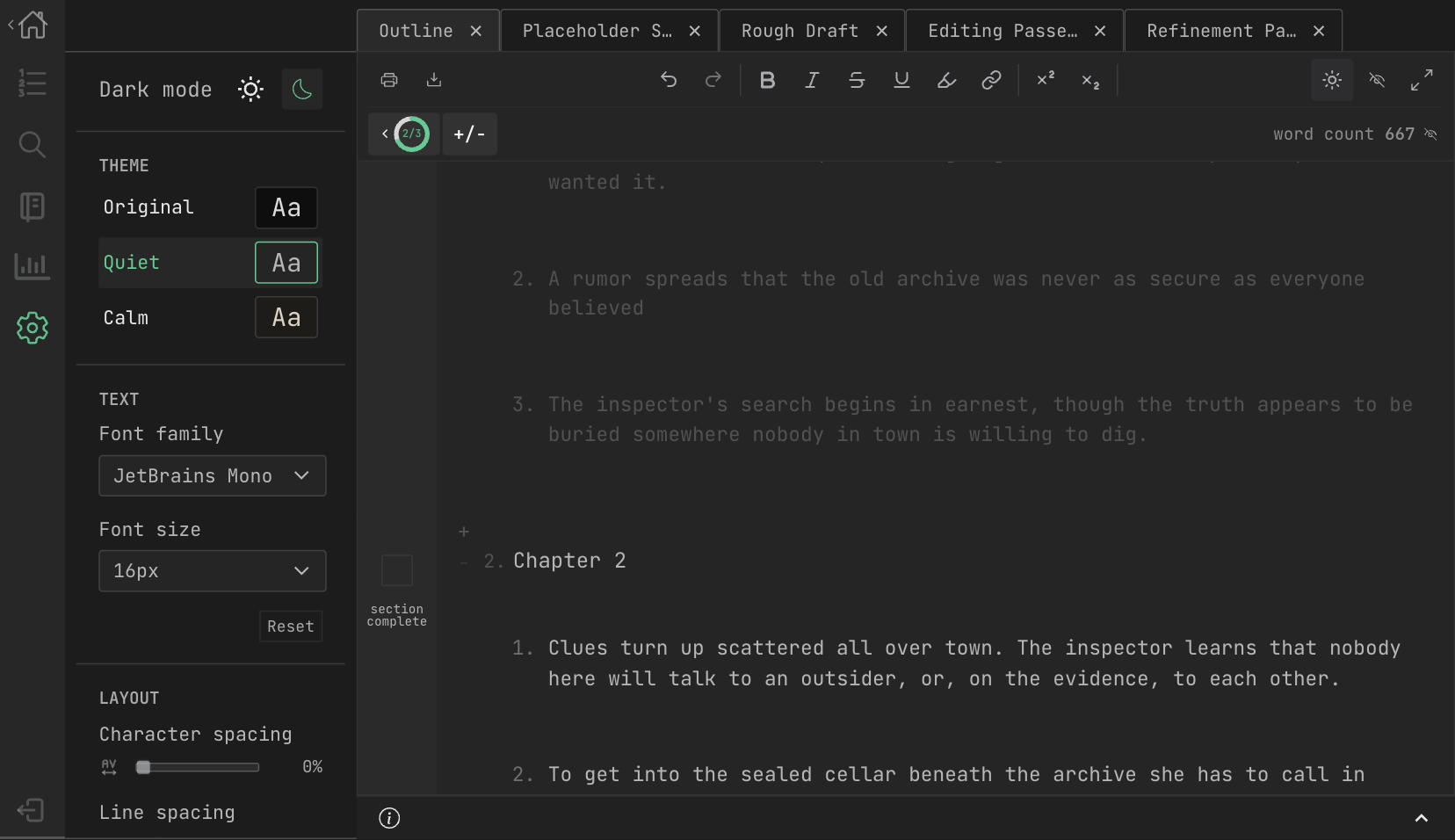Select the Calm theme
Image resolution: width=1455 pixels, height=840 pixels.
pos(210,317)
